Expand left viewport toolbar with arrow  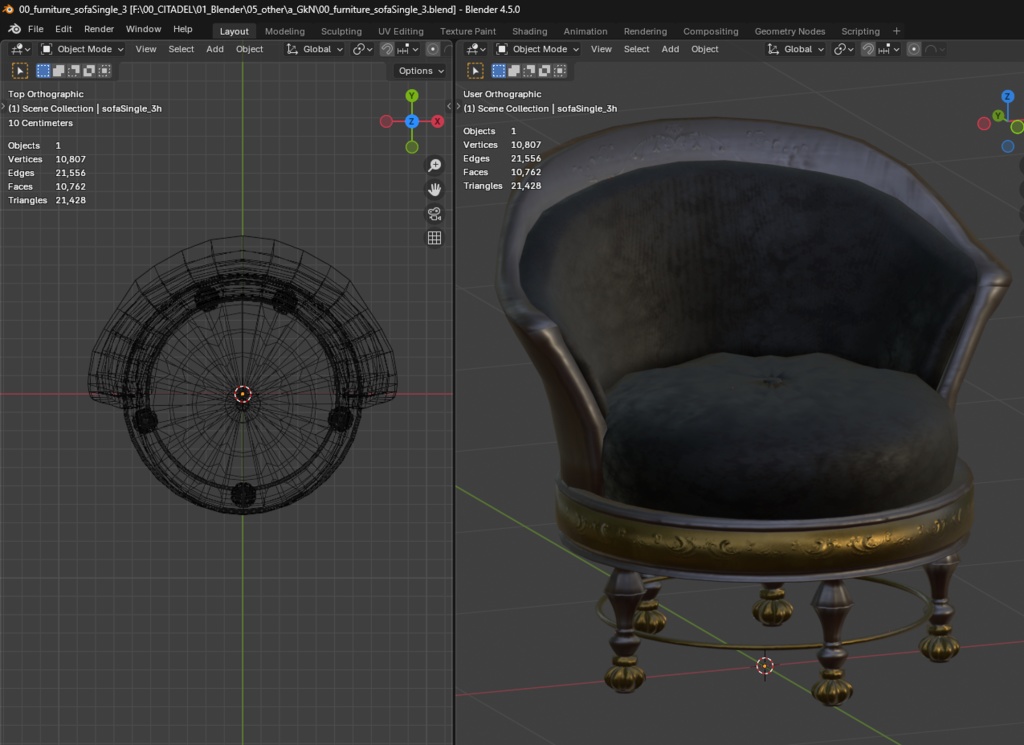pos(3,106)
